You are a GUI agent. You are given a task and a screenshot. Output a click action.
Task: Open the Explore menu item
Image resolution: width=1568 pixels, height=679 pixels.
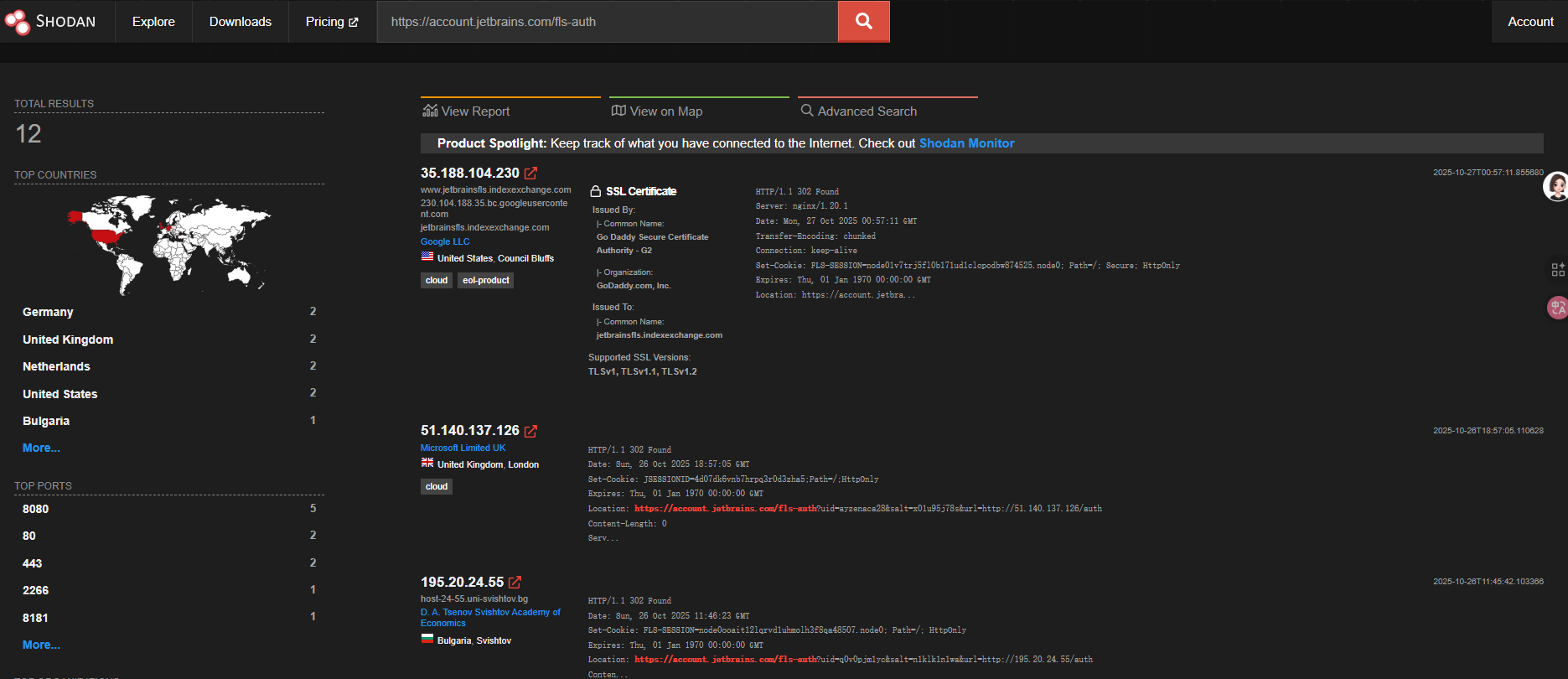click(153, 22)
